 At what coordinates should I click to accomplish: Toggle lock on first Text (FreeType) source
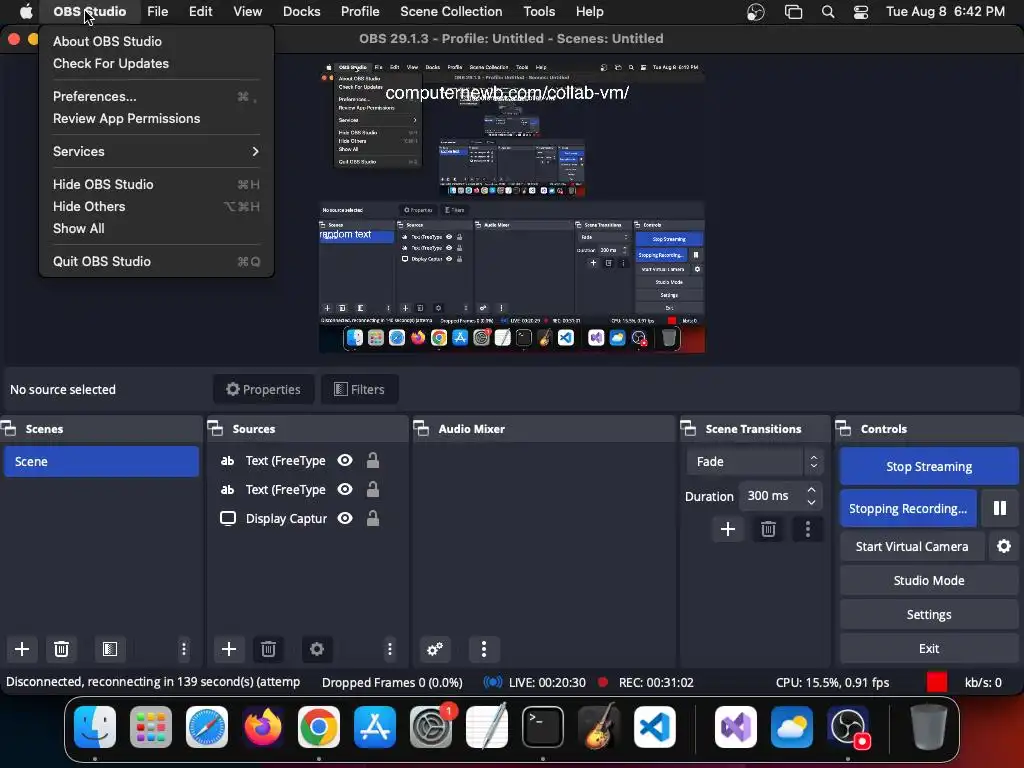[373, 460]
